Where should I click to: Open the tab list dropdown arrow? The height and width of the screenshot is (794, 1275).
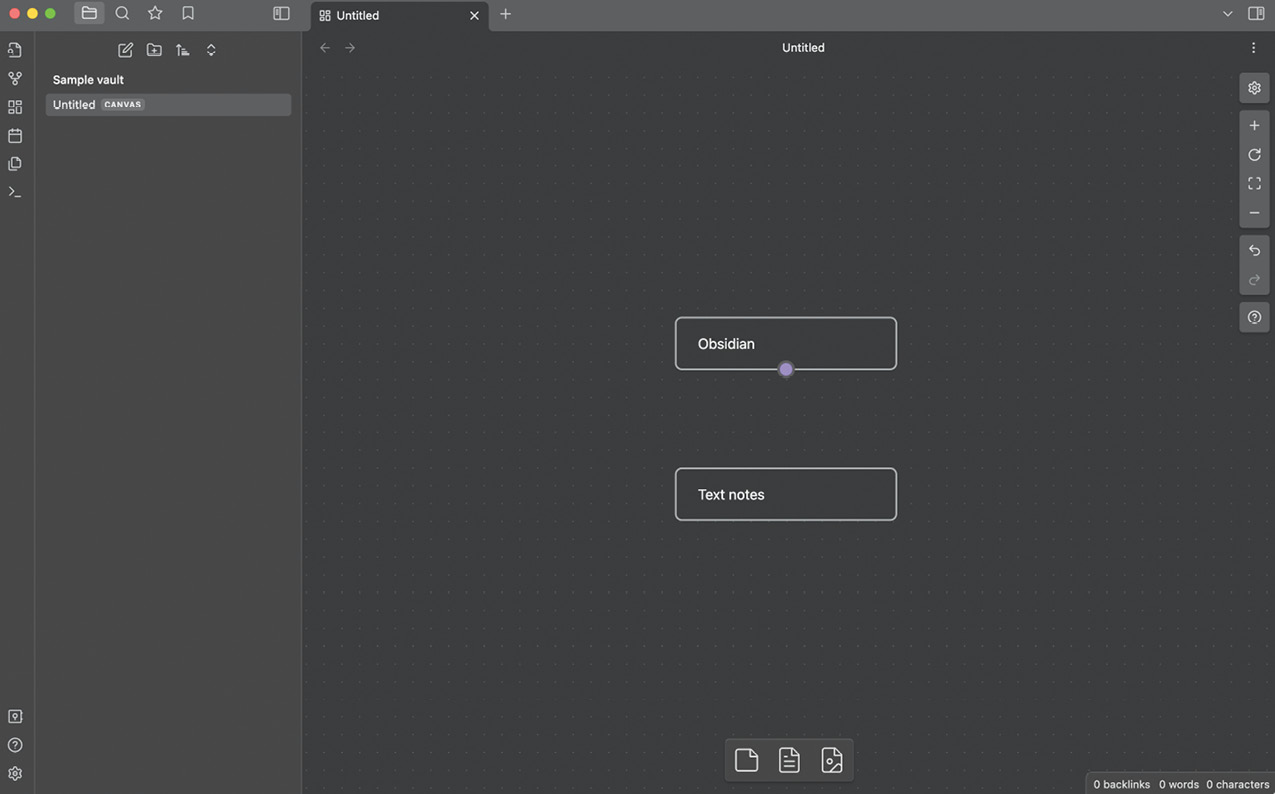pos(1227,14)
